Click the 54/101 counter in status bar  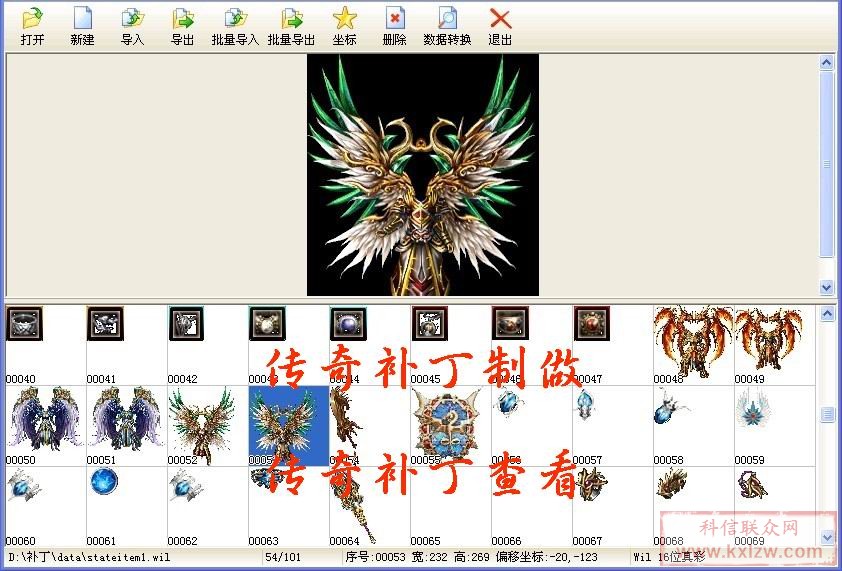tap(283, 557)
